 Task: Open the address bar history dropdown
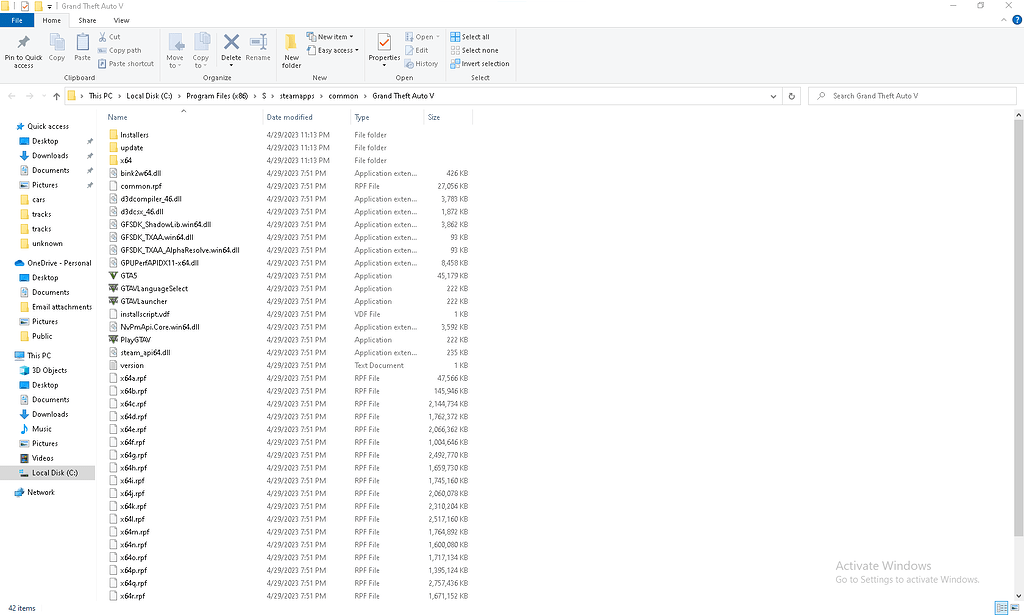pos(773,96)
